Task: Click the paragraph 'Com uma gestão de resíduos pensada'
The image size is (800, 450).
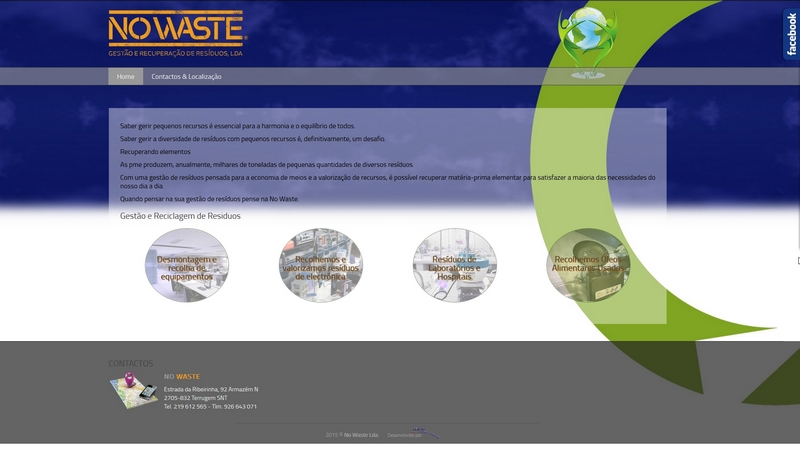Action: [x=388, y=182]
